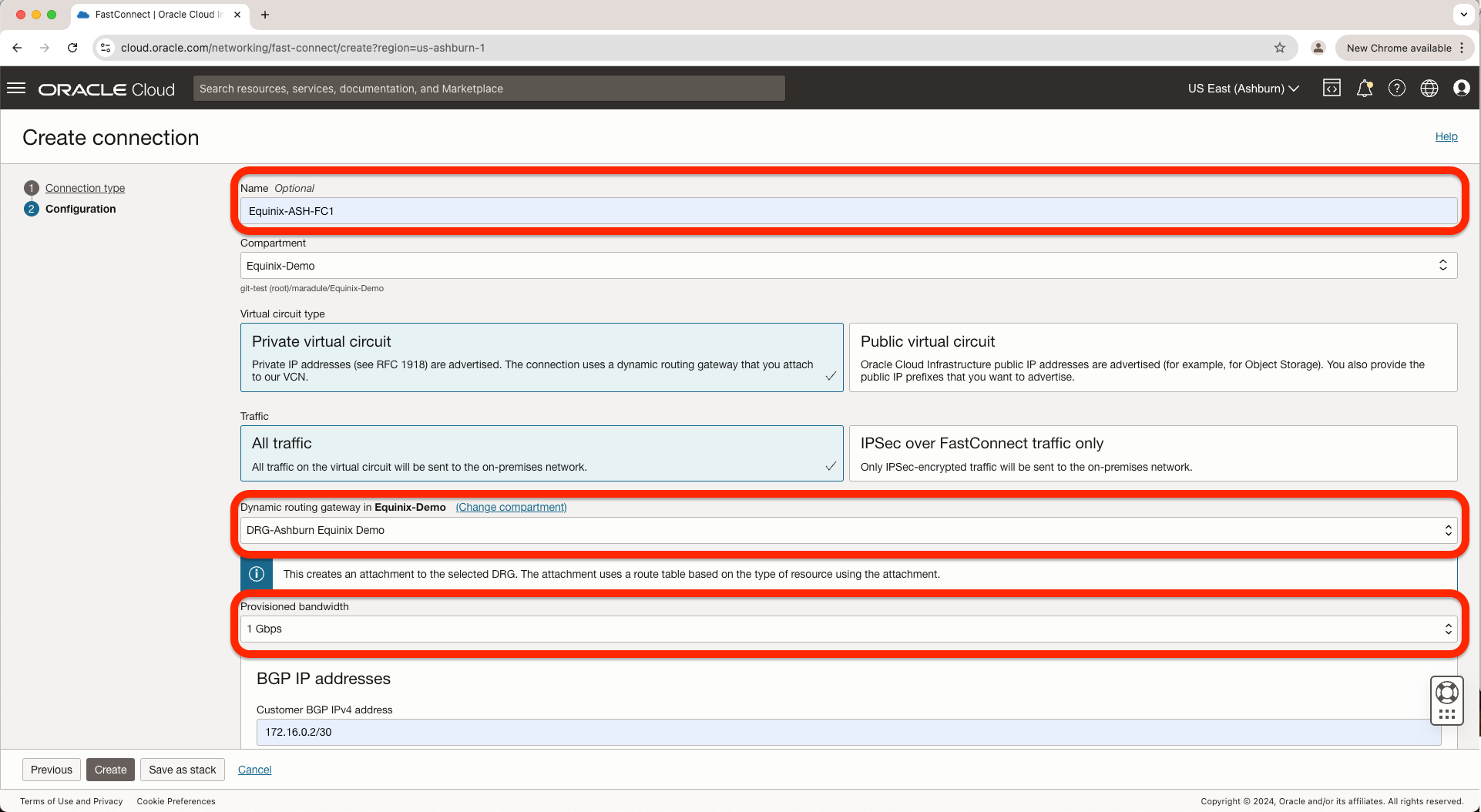Open the Oracle Cloud hamburger navigation menu
The width and height of the screenshot is (1481, 812).
click(16, 89)
